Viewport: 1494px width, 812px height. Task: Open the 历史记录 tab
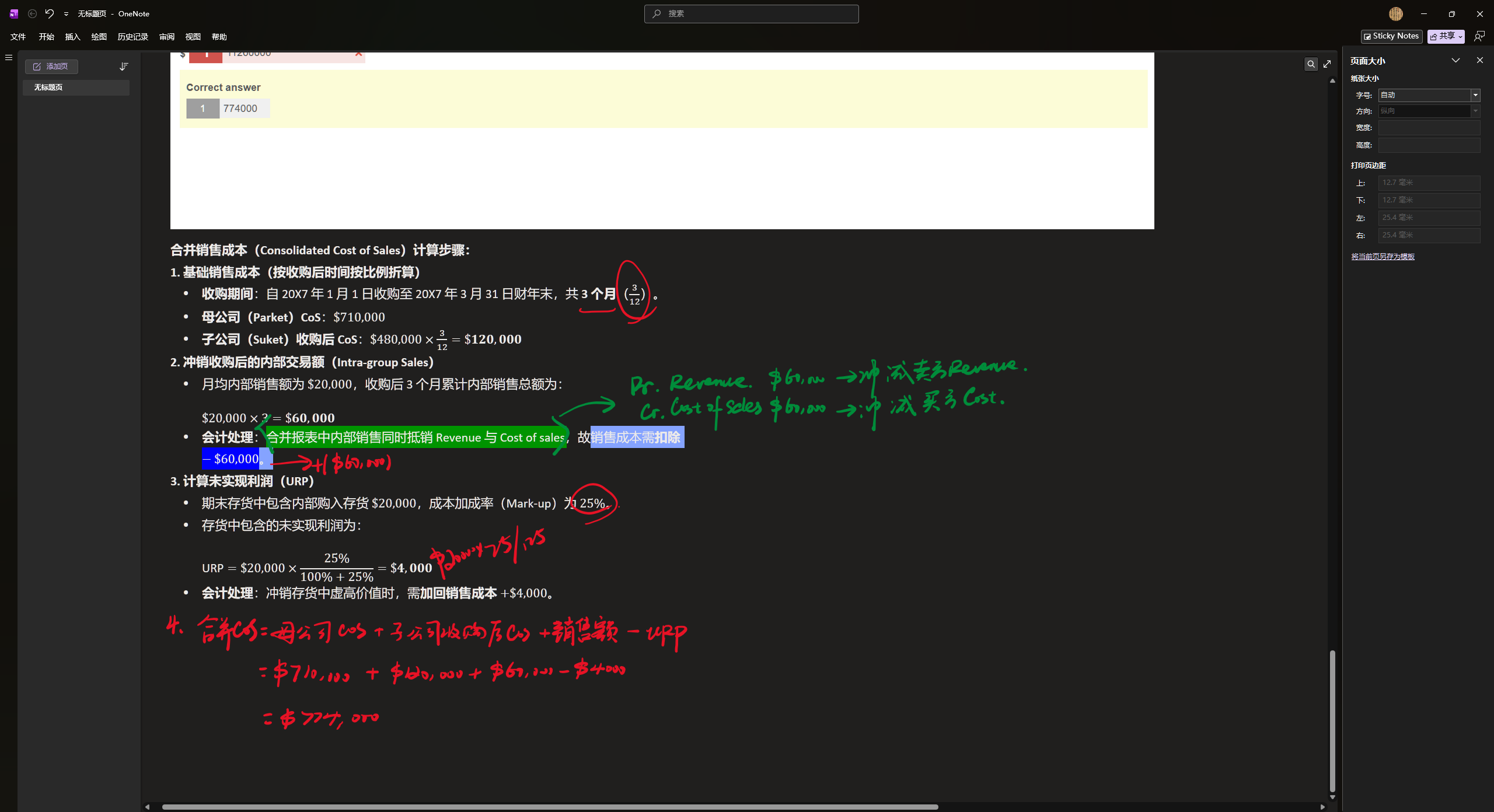133,37
